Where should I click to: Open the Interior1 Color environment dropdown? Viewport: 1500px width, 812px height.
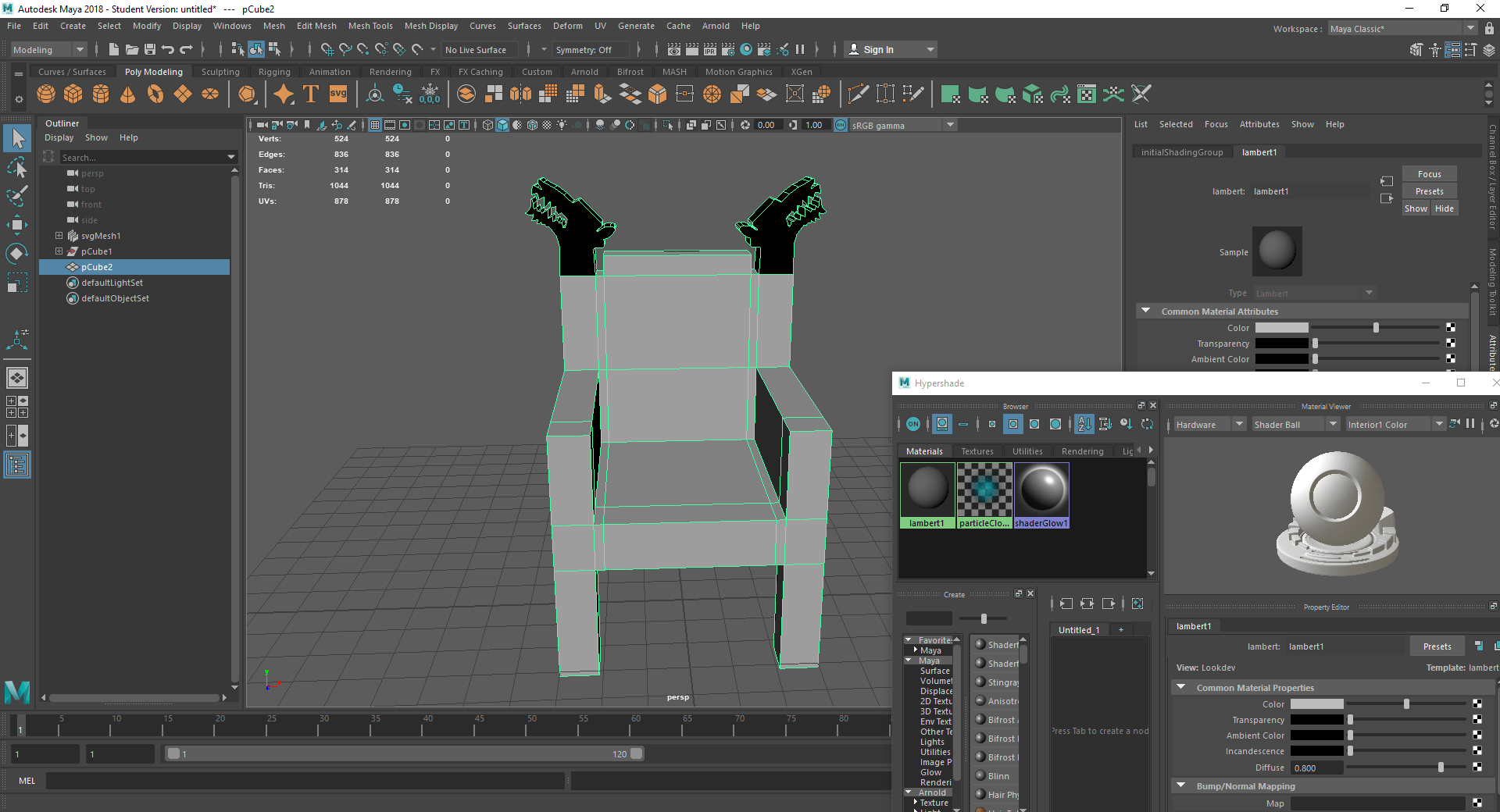1395,425
